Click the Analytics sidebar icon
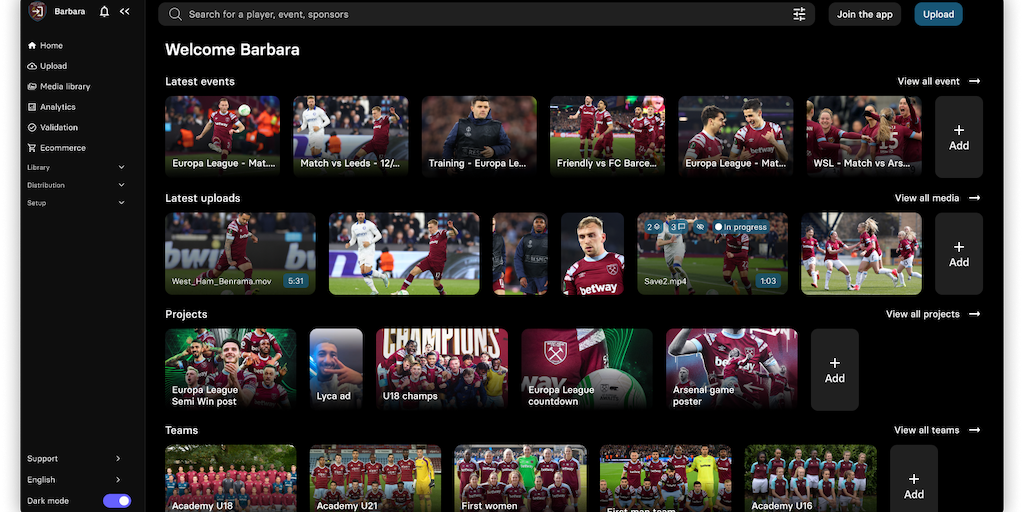The image size is (1024, 512). tap(32, 107)
